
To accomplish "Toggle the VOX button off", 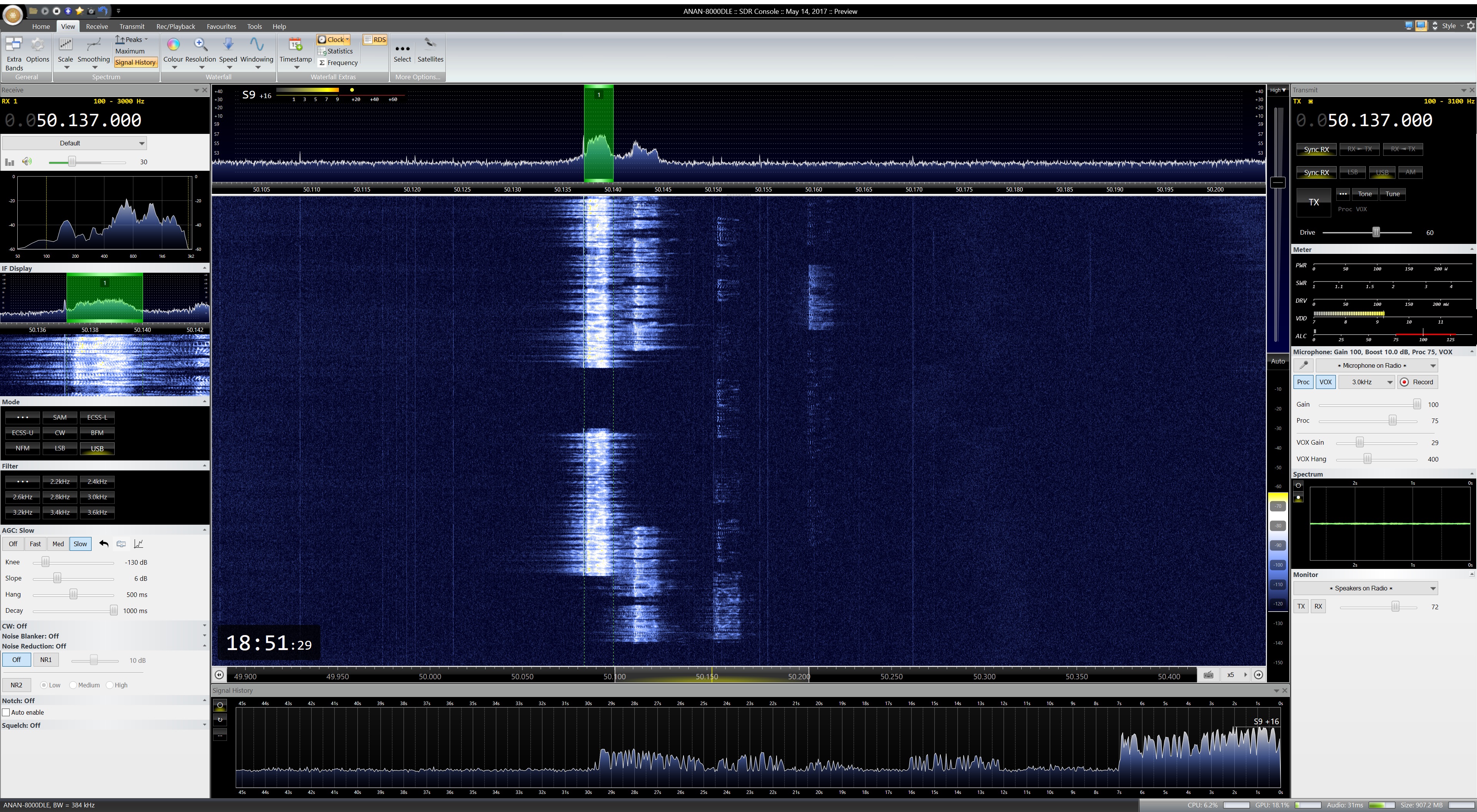I will (1325, 382).
